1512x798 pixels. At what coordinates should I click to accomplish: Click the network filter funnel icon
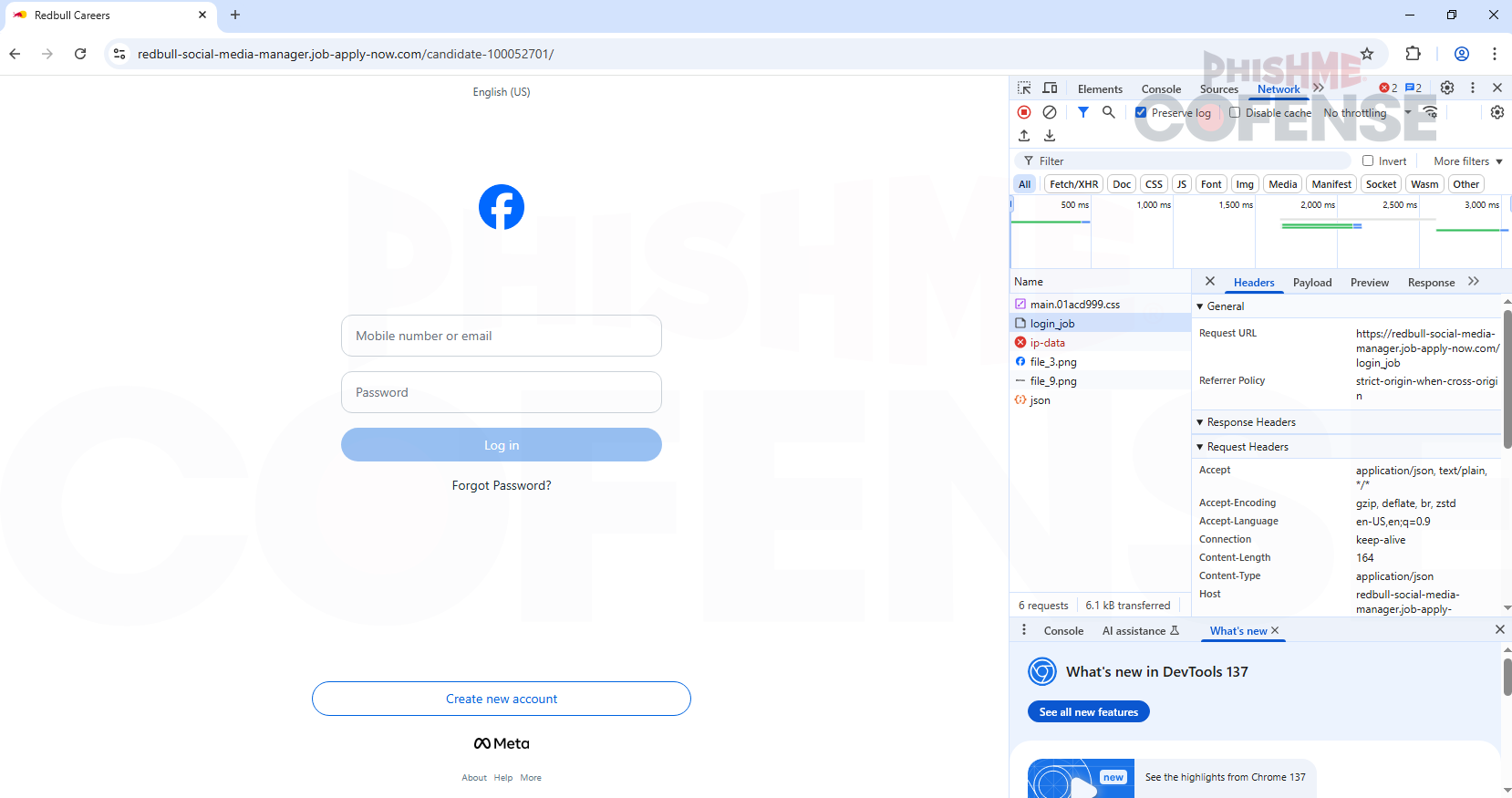pos(1082,112)
